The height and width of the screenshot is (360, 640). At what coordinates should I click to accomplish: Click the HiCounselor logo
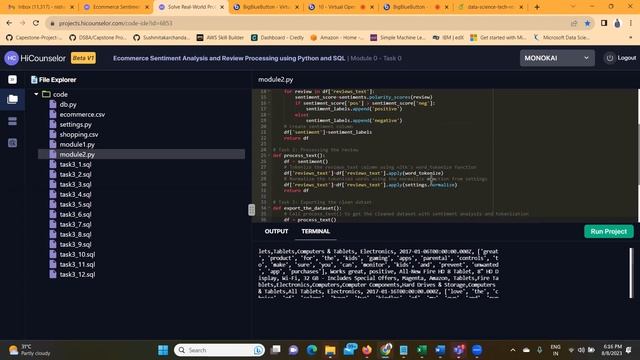pos(35,58)
